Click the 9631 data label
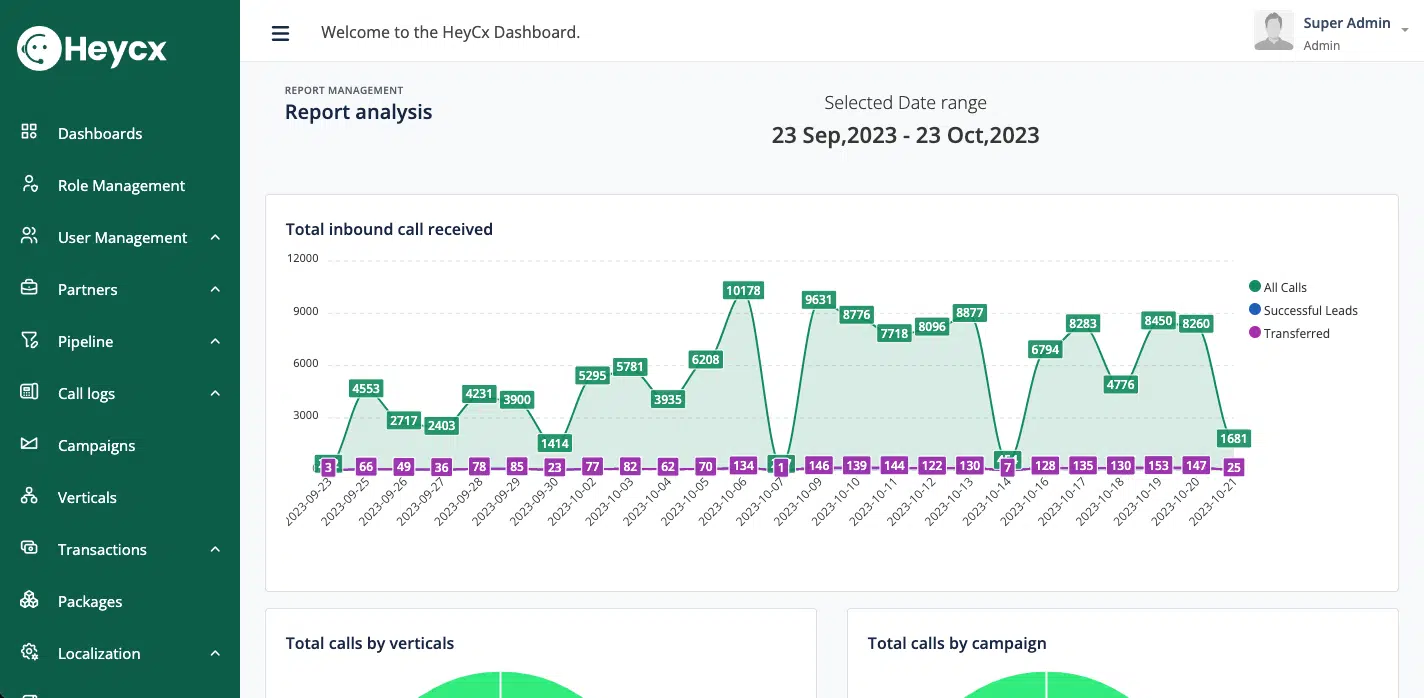Screen dimensions: 1424x698 pyautogui.click(x=818, y=300)
